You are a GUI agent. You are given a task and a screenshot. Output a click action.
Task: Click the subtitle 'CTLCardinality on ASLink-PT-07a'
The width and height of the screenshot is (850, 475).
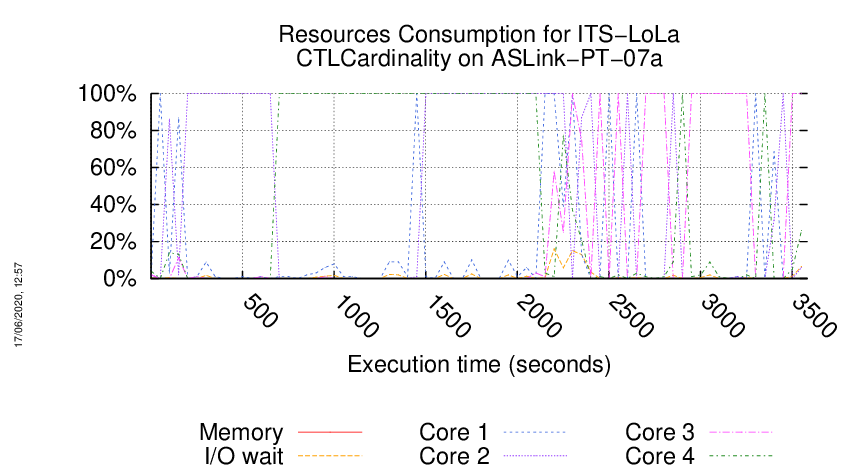pyautogui.click(x=479, y=58)
